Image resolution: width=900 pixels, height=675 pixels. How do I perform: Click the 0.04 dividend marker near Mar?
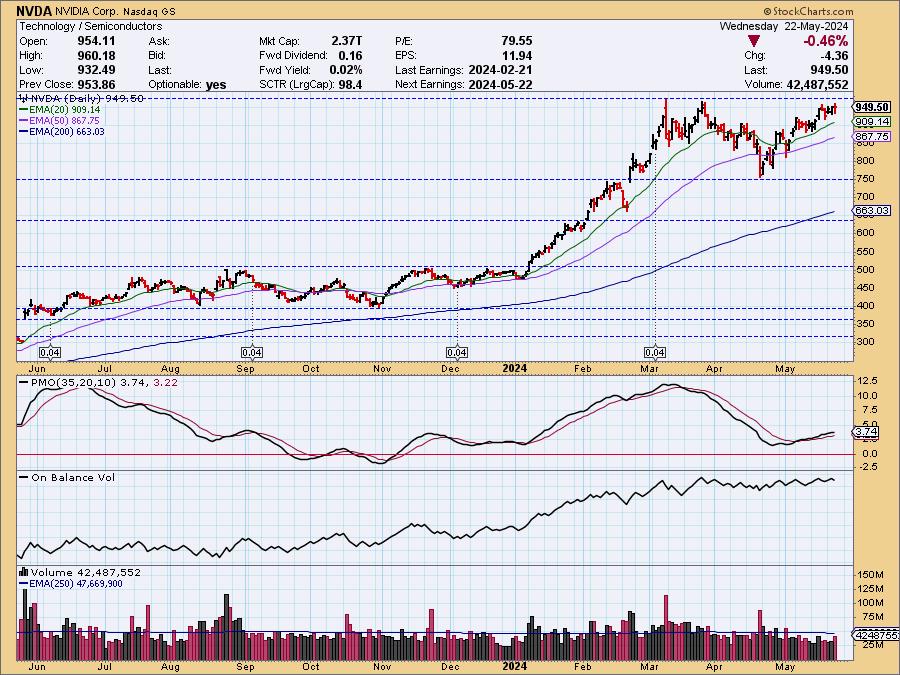click(x=655, y=352)
